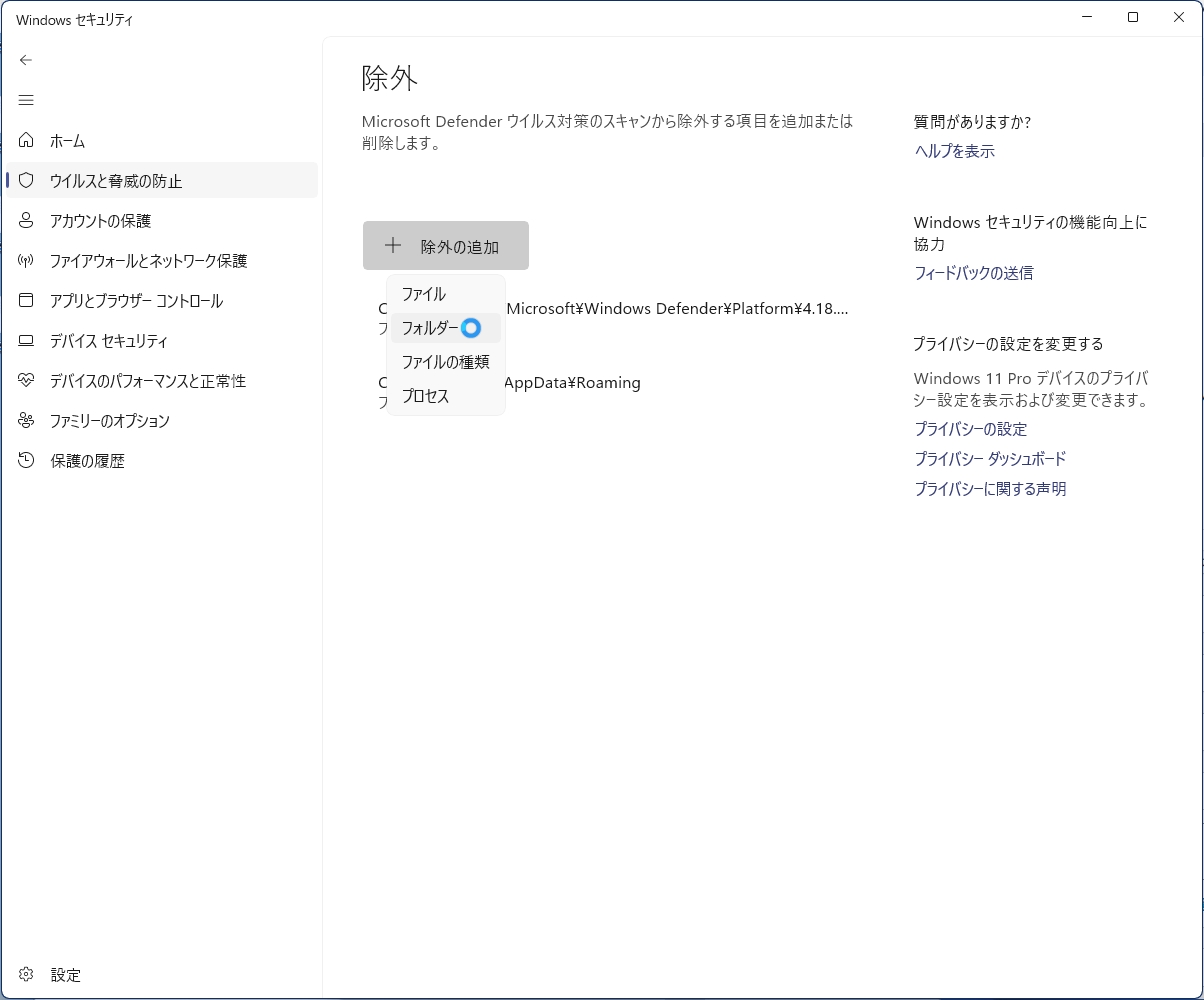The width and height of the screenshot is (1204, 1000).
Task: Open settings gear at bottom left
Action: coord(27,975)
